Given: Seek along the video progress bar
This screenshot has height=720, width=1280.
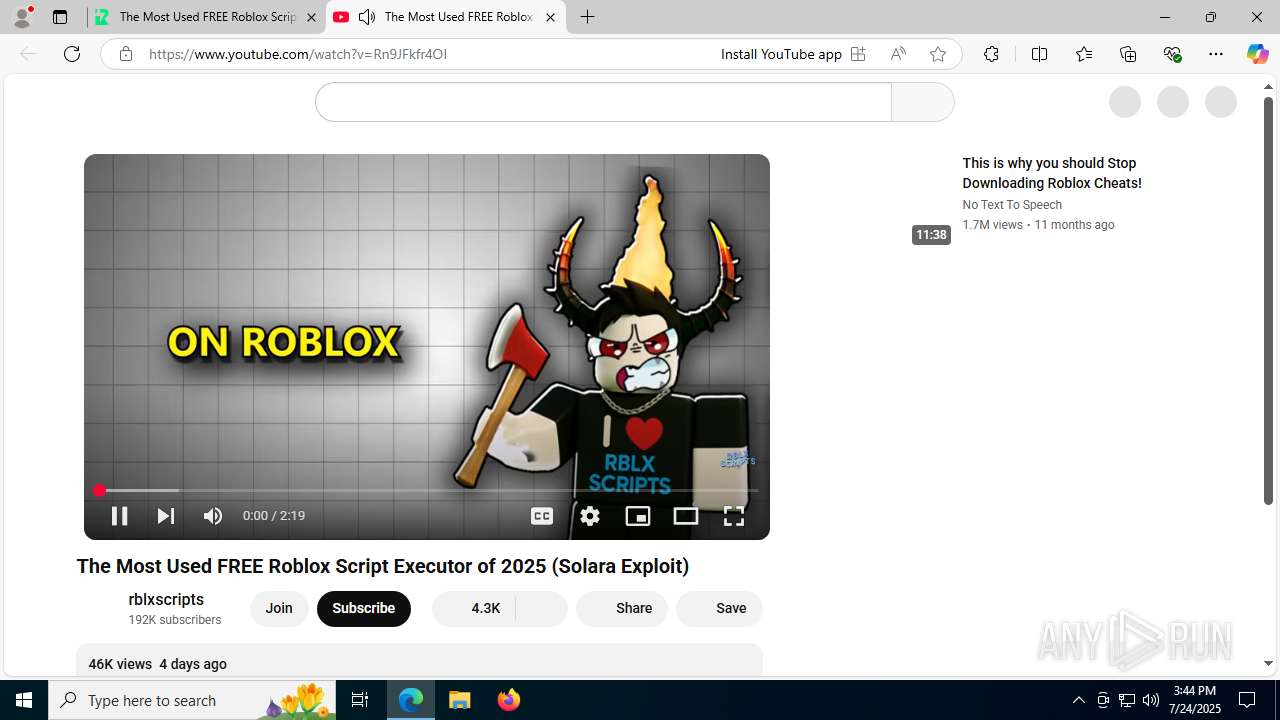Looking at the screenshot, I should point(427,491).
